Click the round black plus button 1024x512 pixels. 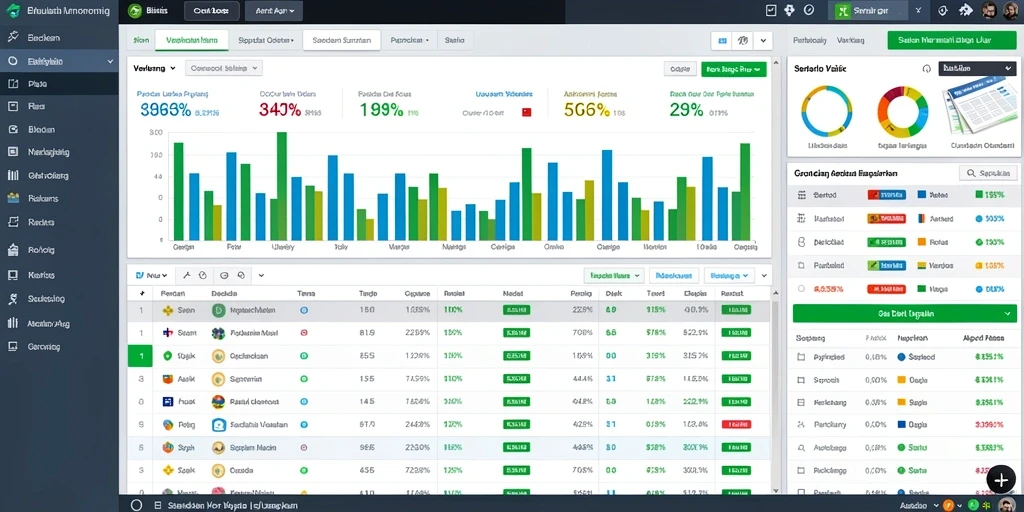1000,479
